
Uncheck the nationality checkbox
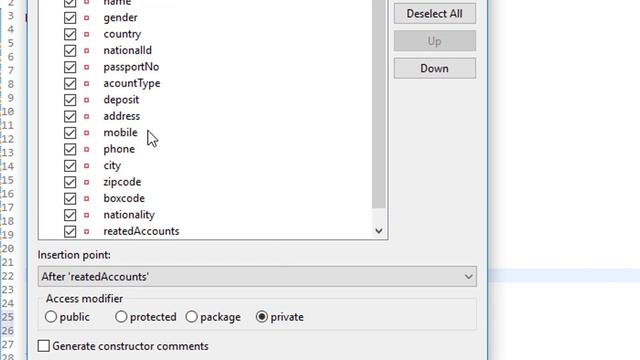pos(70,215)
